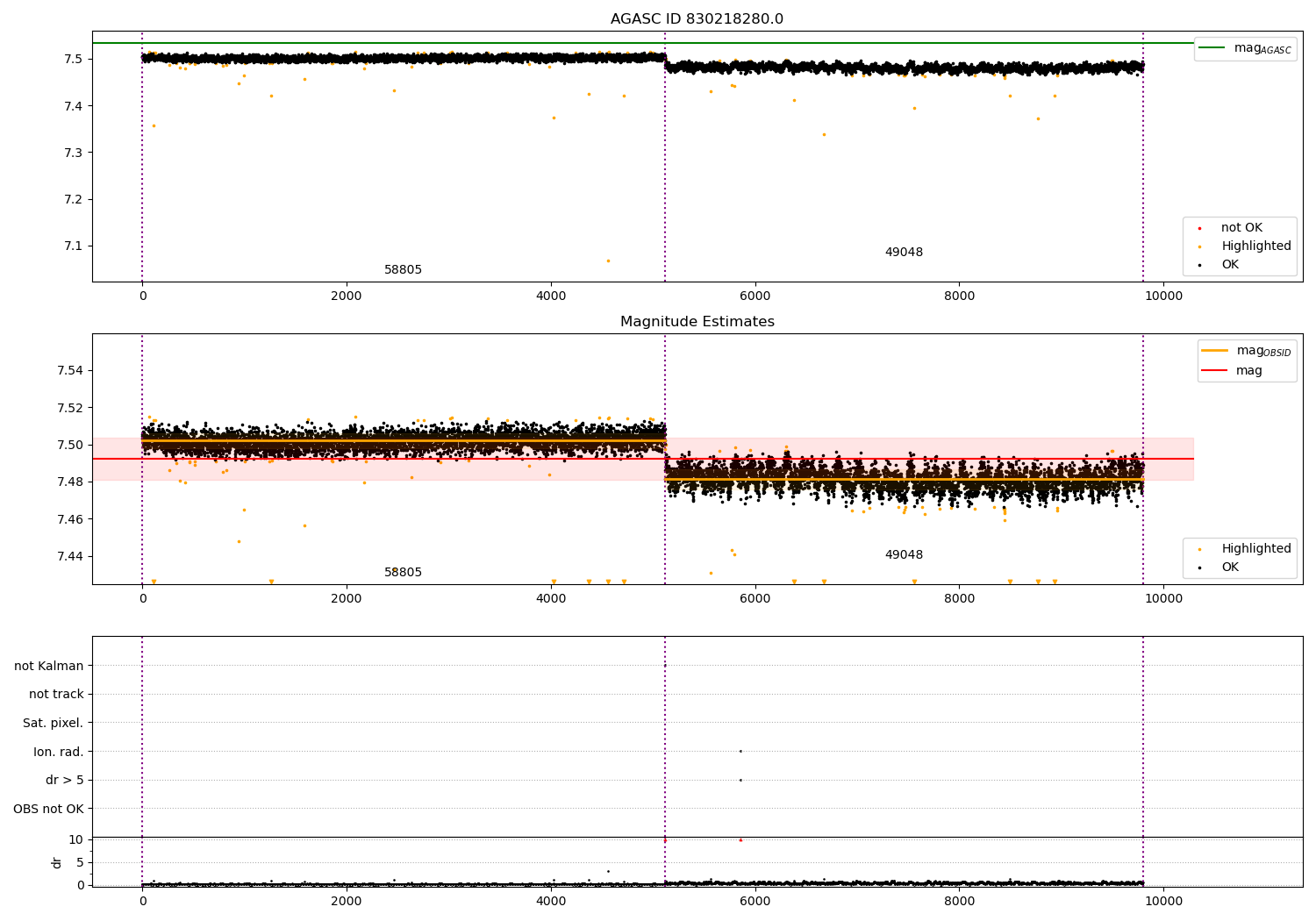Select the green mag AGASC legend line swatch
The image size is (1316, 921).
(x=1212, y=48)
